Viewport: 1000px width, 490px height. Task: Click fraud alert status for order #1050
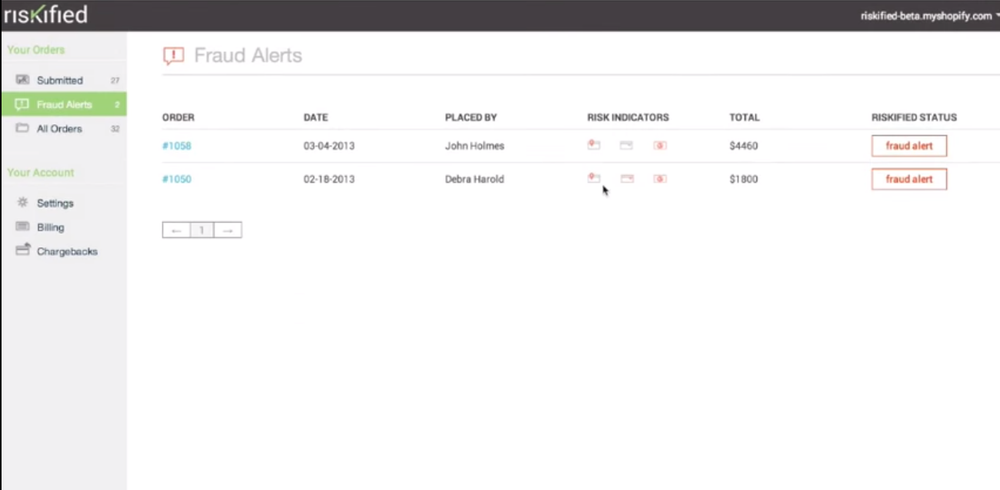click(909, 179)
